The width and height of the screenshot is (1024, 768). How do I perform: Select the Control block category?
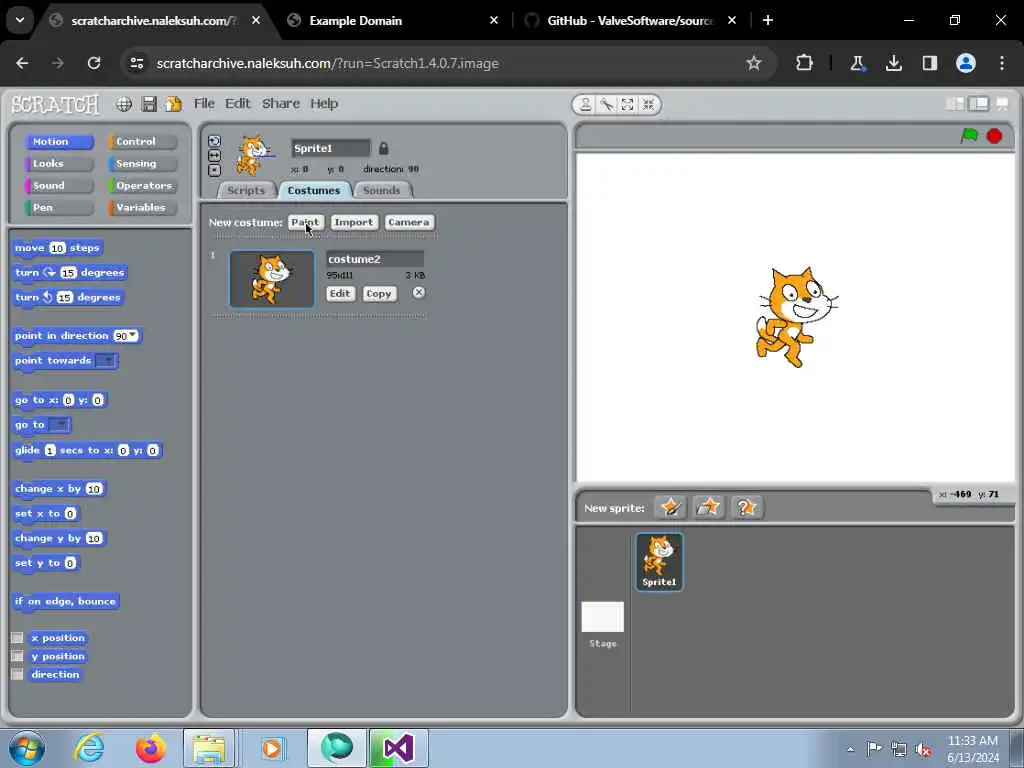click(x=143, y=141)
